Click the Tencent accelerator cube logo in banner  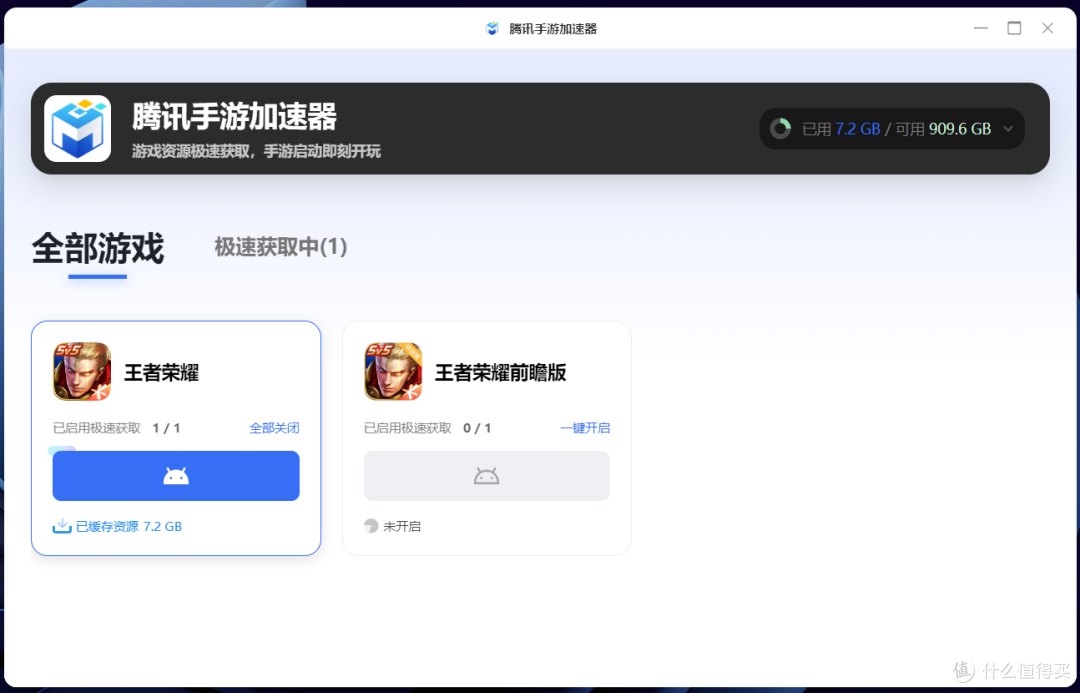[x=78, y=128]
